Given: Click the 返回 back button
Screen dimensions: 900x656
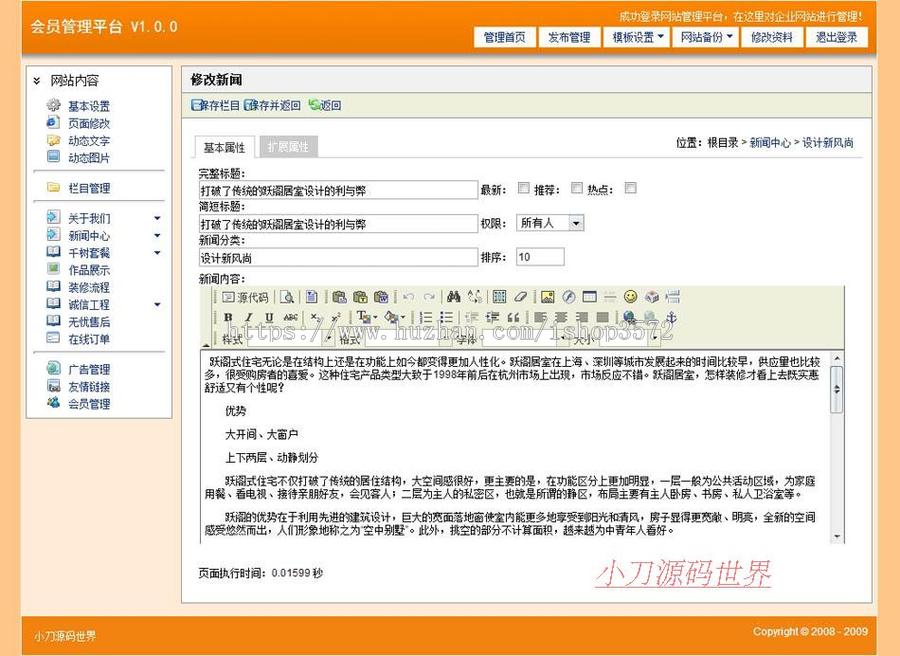Looking at the screenshot, I should coord(325,105).
